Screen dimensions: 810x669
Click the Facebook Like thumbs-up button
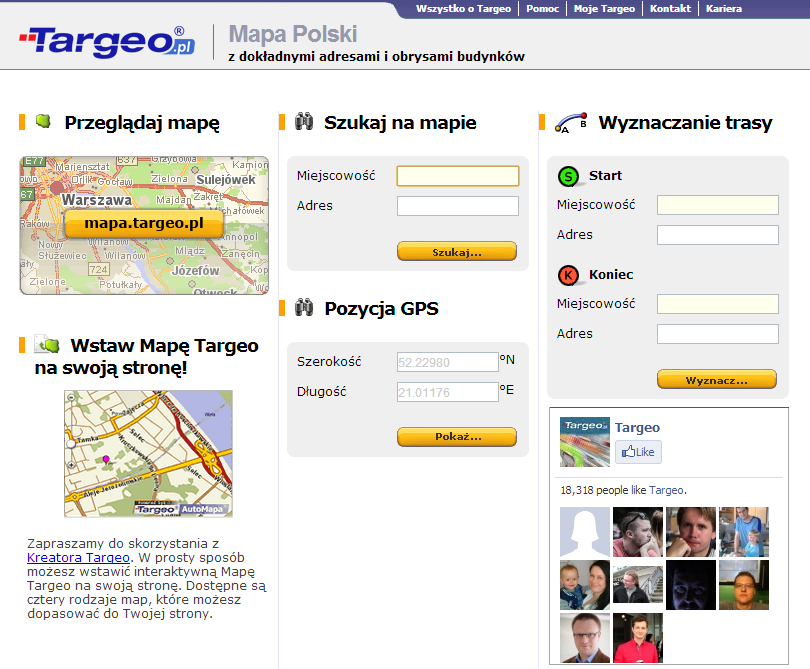click(x=638, y=452)
